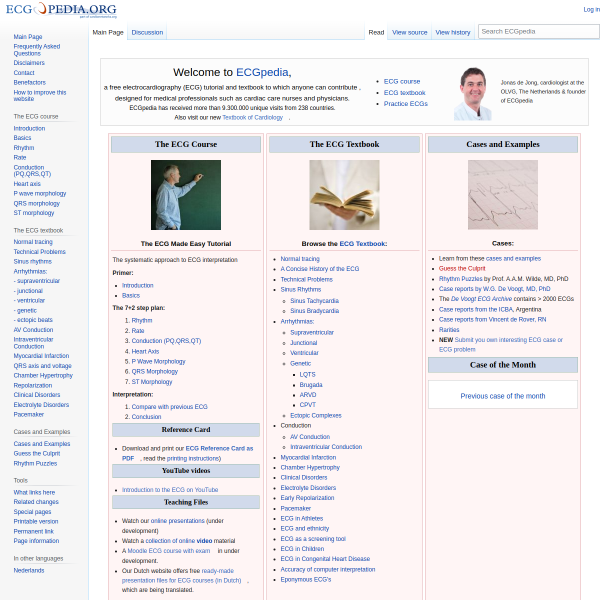Open Frequently Asked Questions link
Image resolution: width=600 pixels, height=600 pixels.
click(37, 50)
